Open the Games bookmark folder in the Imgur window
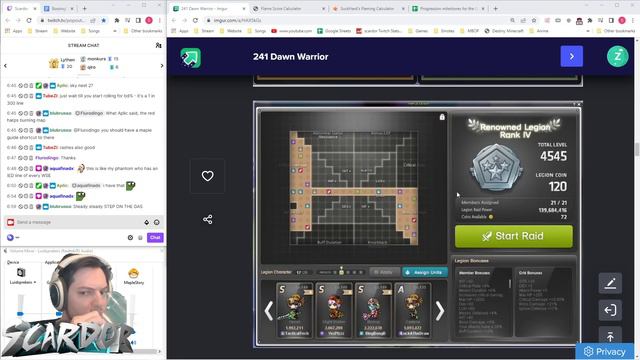The width and height of the screenshot is (640, 360). coord(418,31)
